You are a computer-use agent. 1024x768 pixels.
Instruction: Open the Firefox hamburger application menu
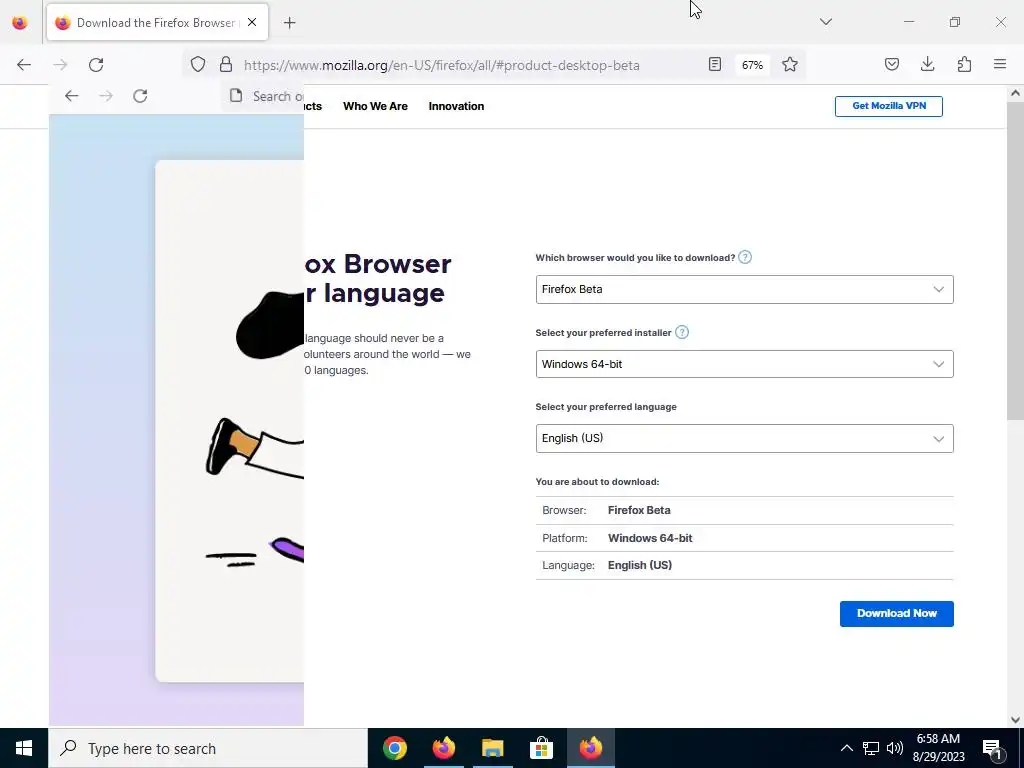click(1000, 65)
